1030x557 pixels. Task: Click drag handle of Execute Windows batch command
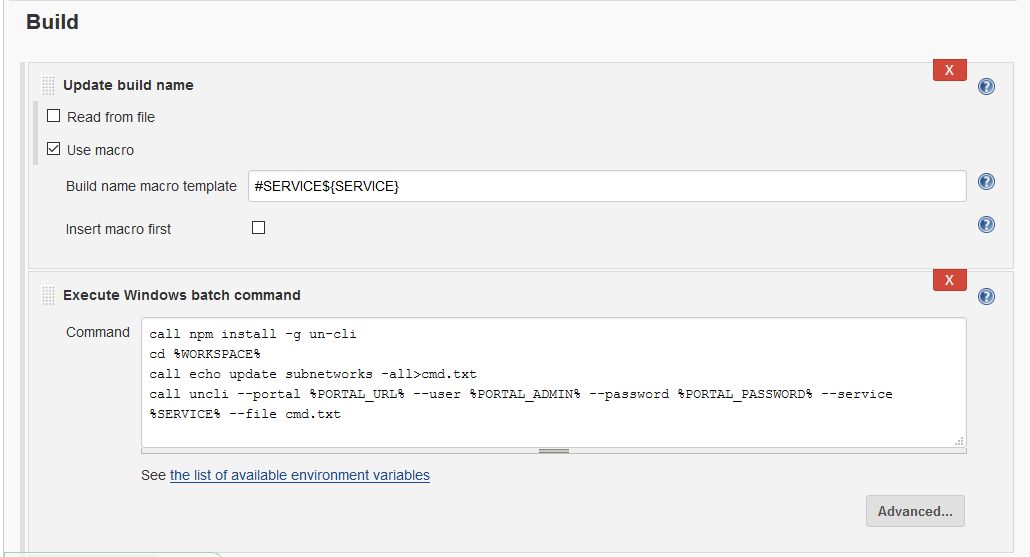[x=48, y=296]
